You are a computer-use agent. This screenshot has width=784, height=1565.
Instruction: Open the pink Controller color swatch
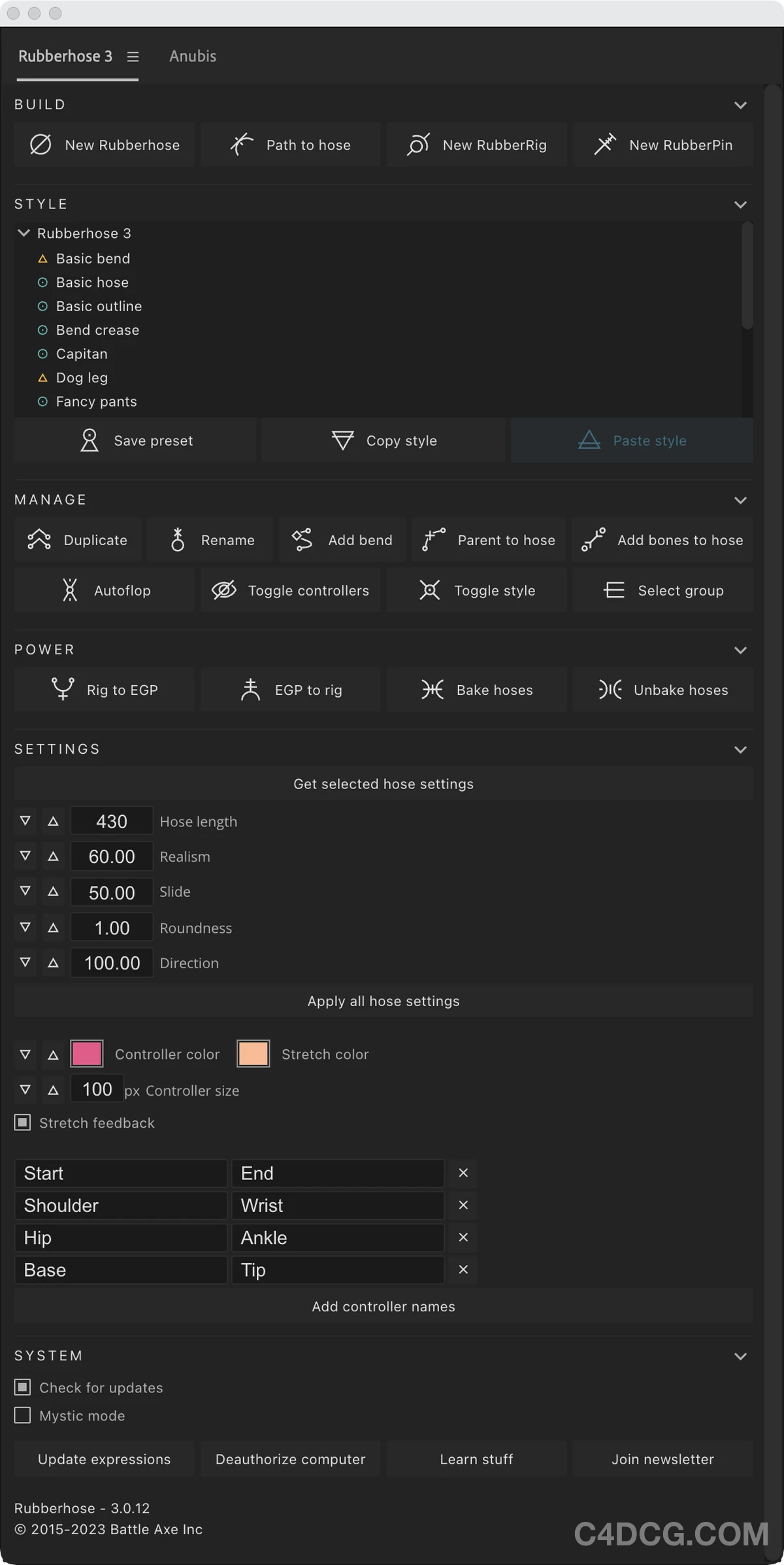[x=87, y=1054]
